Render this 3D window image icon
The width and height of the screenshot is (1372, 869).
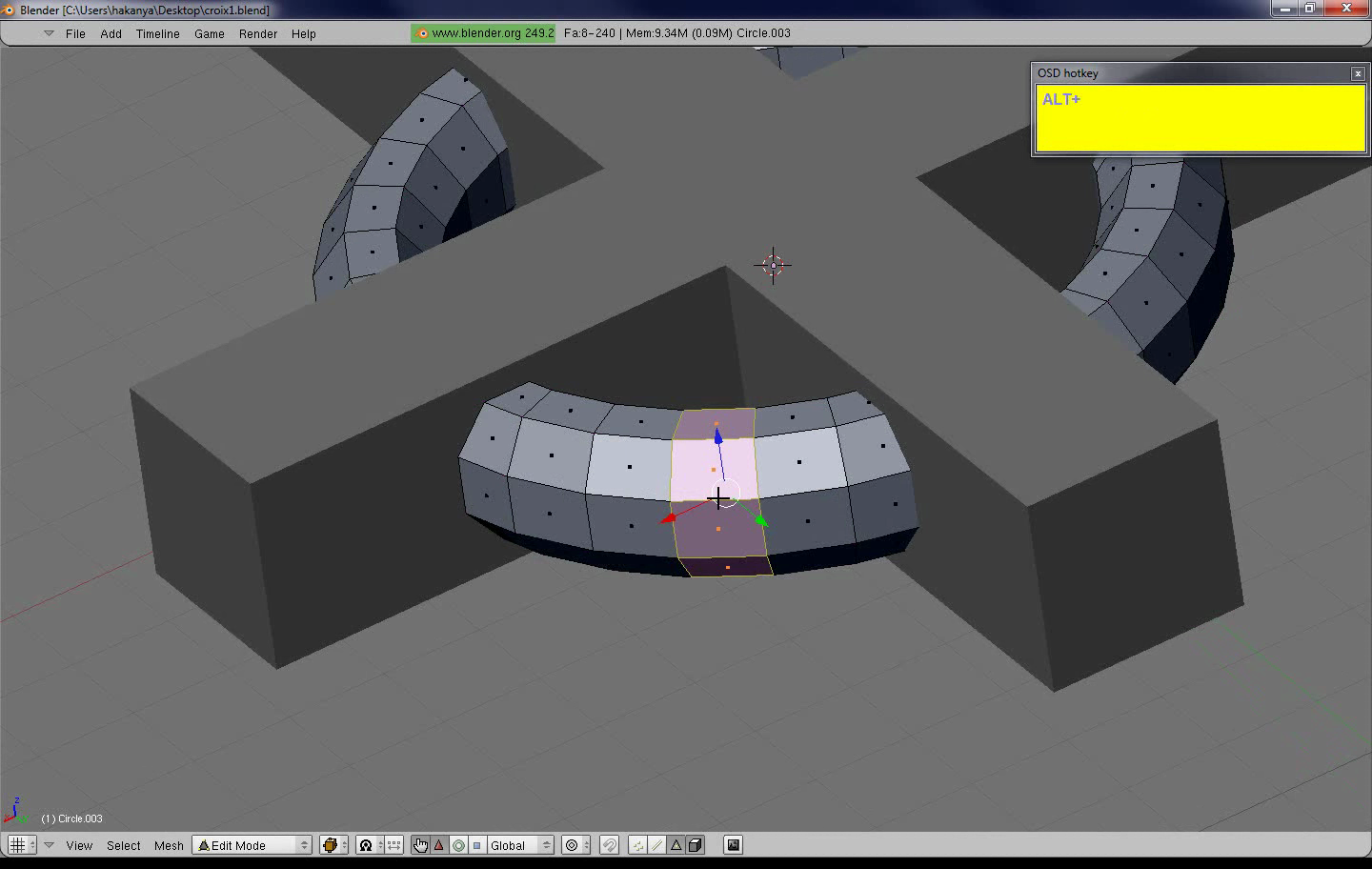pyautogui.click(x=733, y=845)
